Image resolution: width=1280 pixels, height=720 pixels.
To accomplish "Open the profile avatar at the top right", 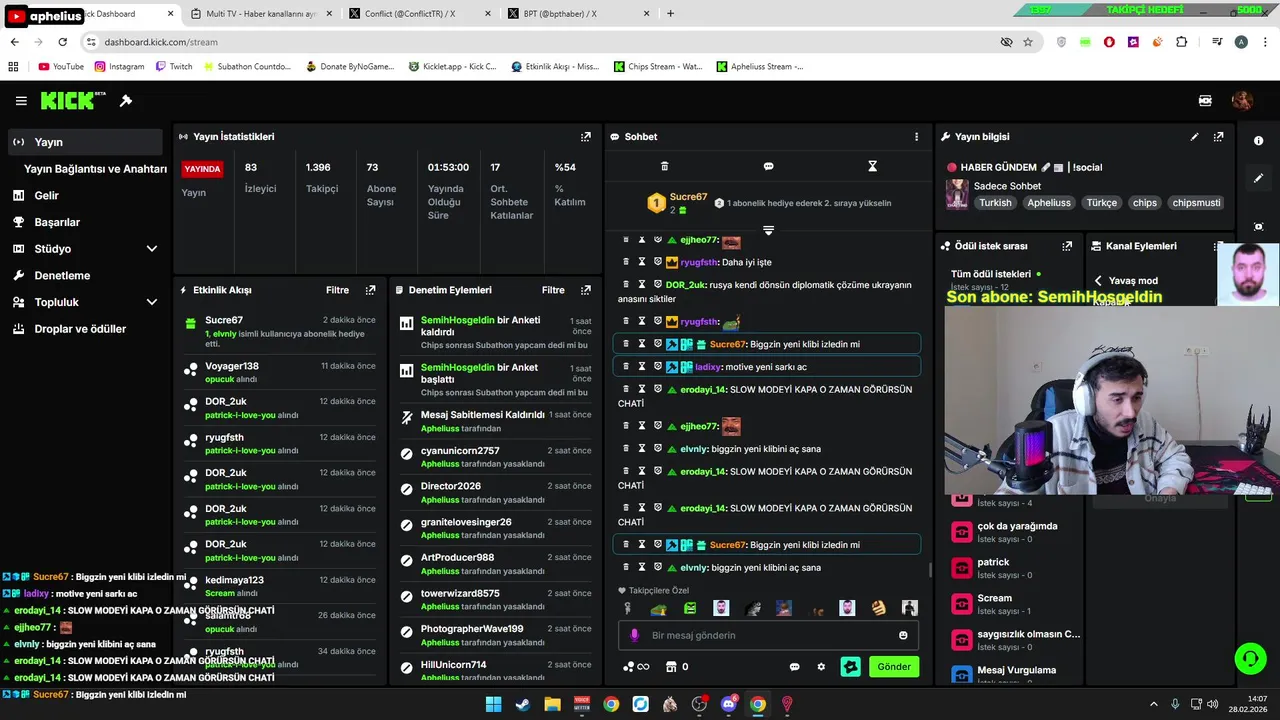I will tap(1242, 101).
